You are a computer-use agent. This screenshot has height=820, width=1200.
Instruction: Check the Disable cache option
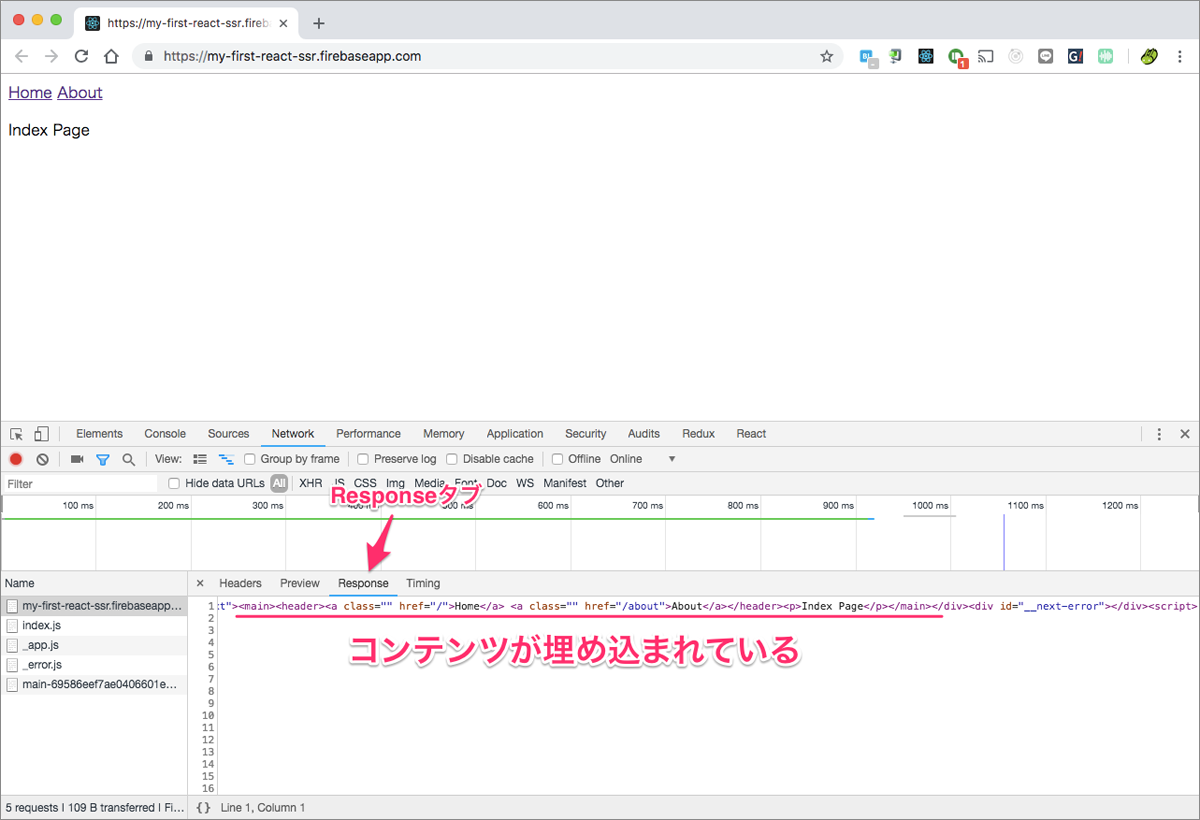click(452, 459)
